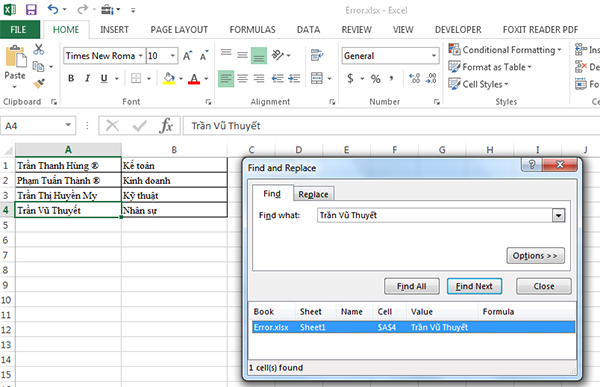Expand the Cell Styles menu
The height and width of the screenshot is (387, 600).
tap(478, 84)
